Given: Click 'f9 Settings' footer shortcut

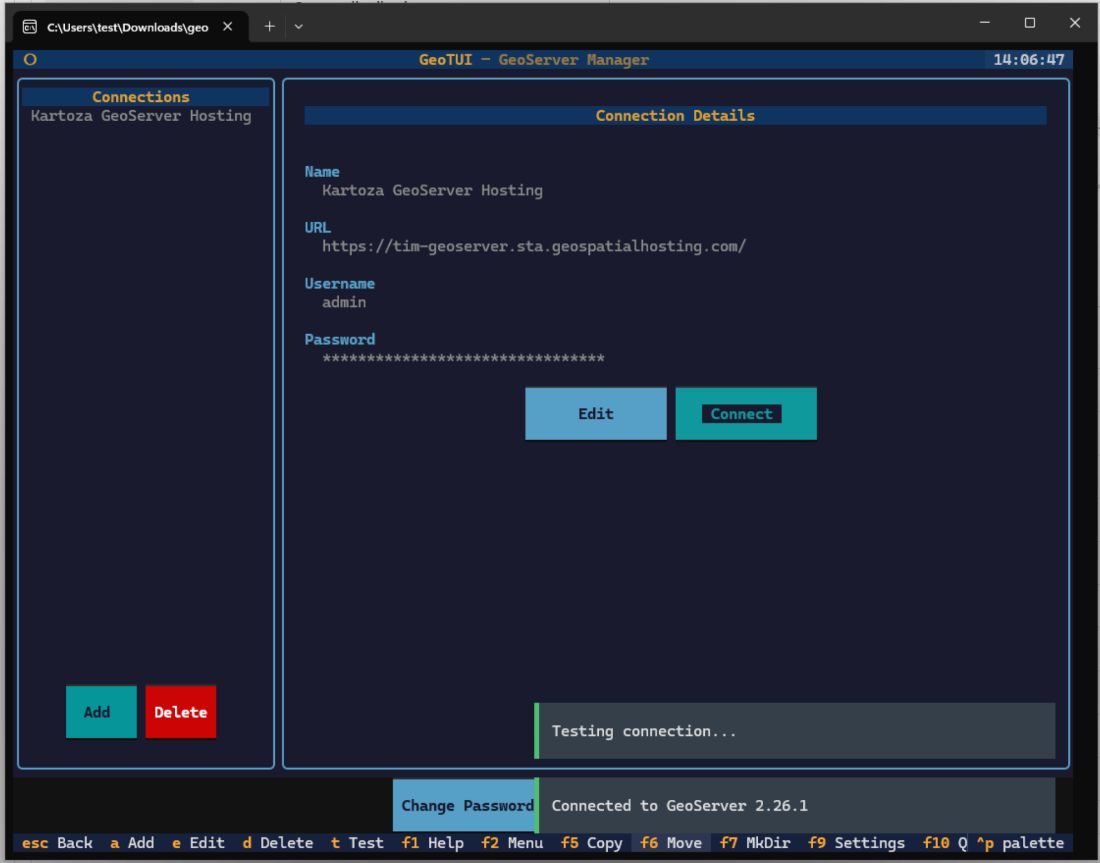Looking at the screenshot, I should [856, 843].
